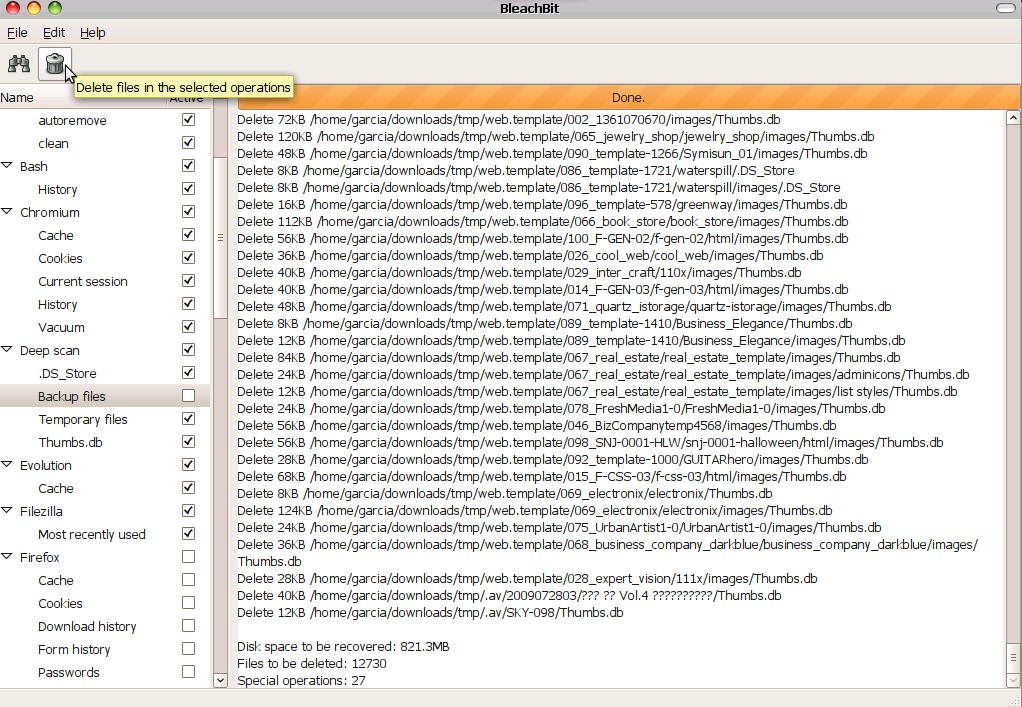Image resolution: width=1022 pixels, height=707 pixels.
Task: Collapse the Filezilla group
Action: pyautogui.click(x=7, y=510)
